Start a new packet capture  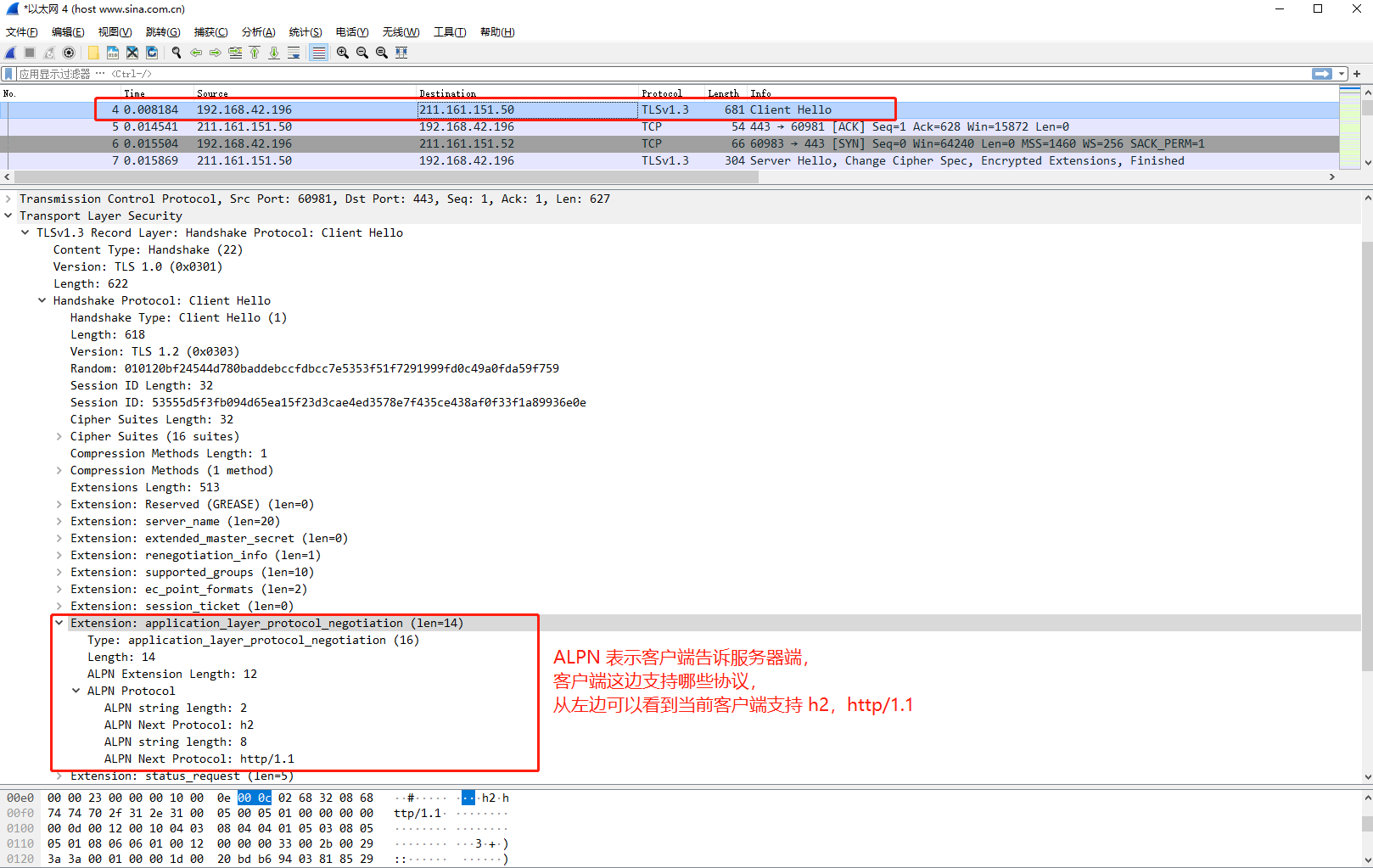9,53
